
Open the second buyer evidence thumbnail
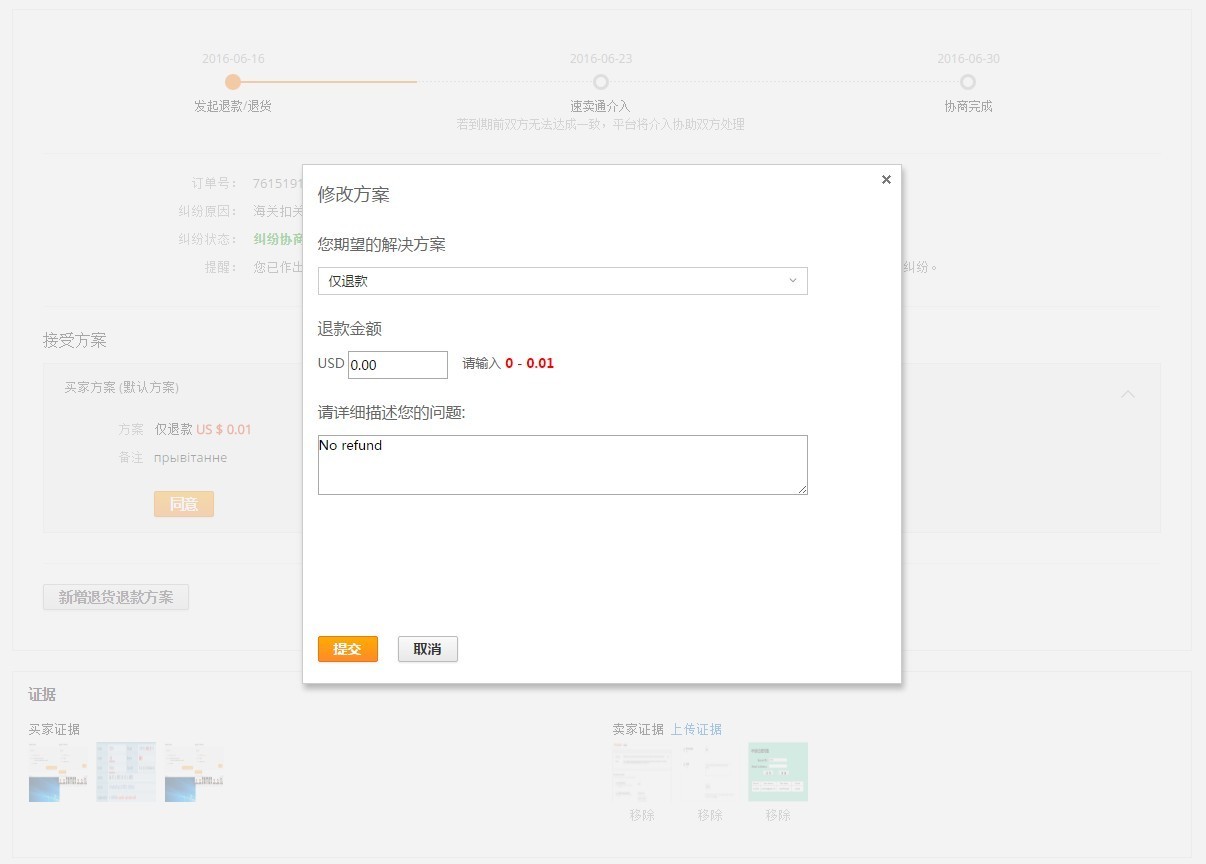(125, 771)
